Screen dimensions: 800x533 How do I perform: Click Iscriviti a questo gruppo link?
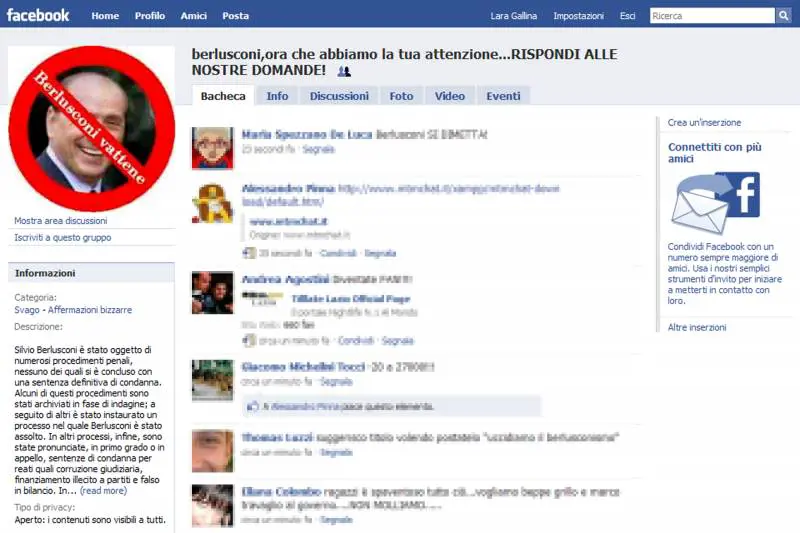tap(63, 238)
